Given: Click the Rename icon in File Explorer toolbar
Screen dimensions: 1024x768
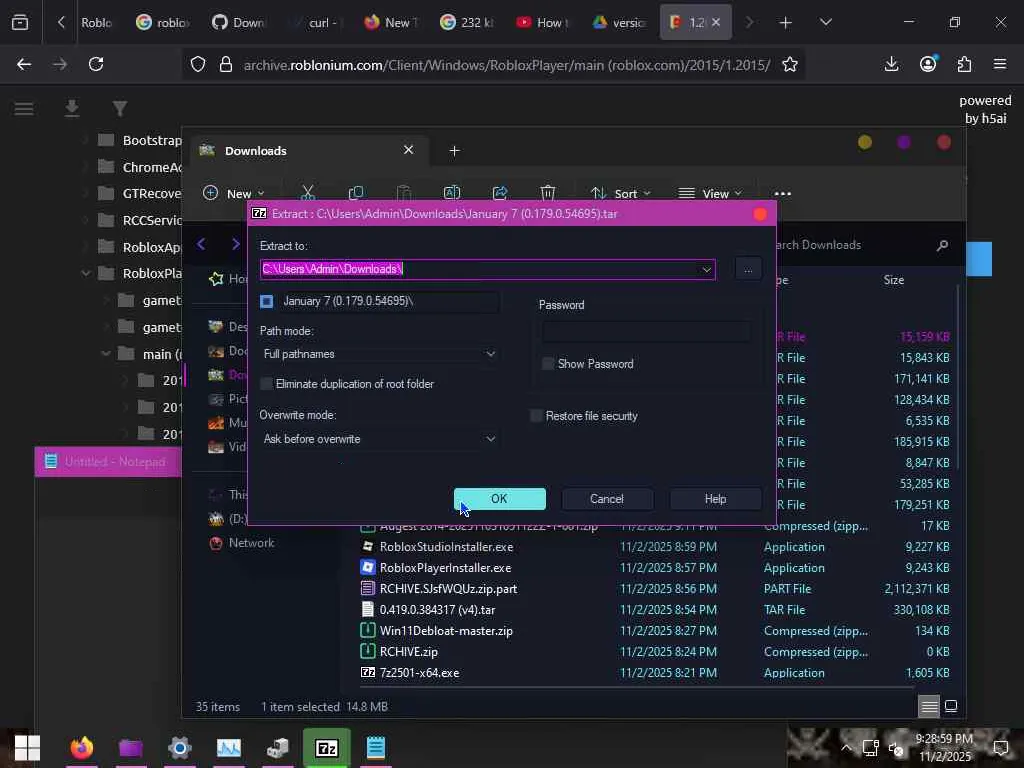Looking at the screenshot, I should click(452, 193).
